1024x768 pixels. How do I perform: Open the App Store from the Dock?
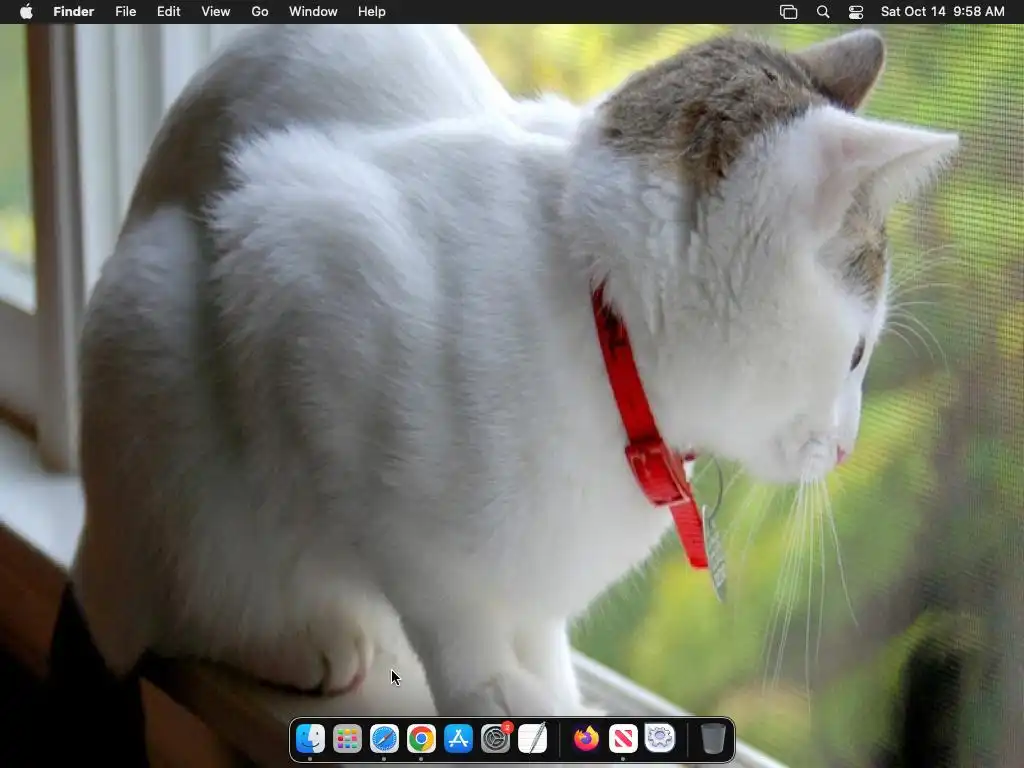[458, 739]
